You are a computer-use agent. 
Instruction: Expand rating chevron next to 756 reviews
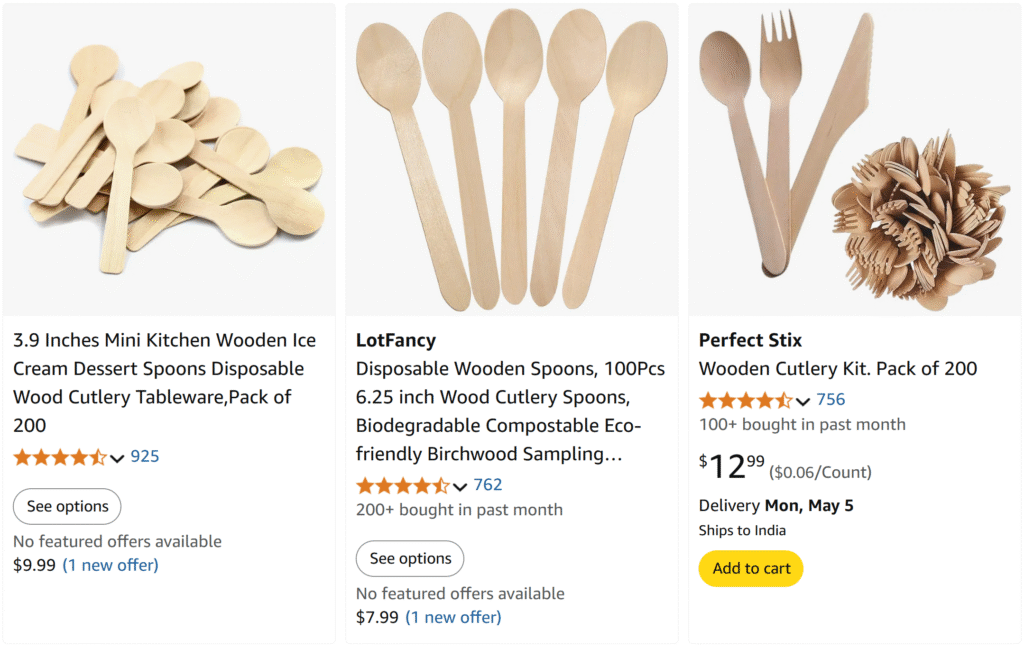tap(803, 401)
